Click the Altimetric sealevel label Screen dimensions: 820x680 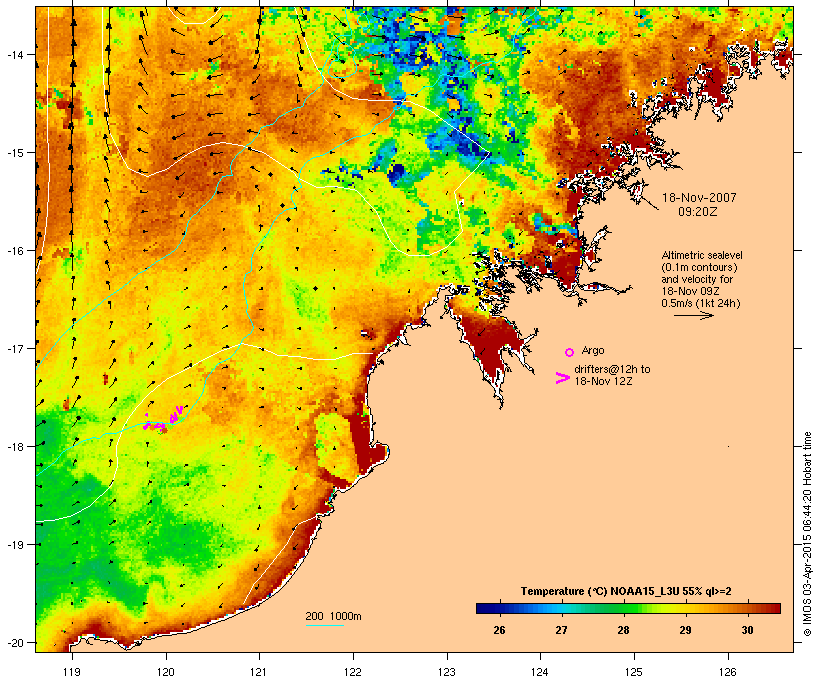(x=702, y=255)
